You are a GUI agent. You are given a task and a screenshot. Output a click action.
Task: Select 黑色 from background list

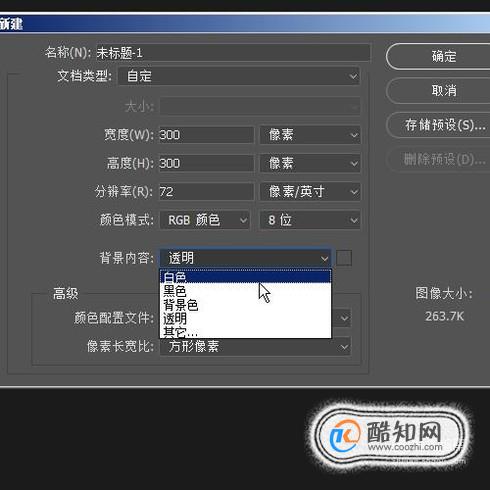(x=246, y=291)
